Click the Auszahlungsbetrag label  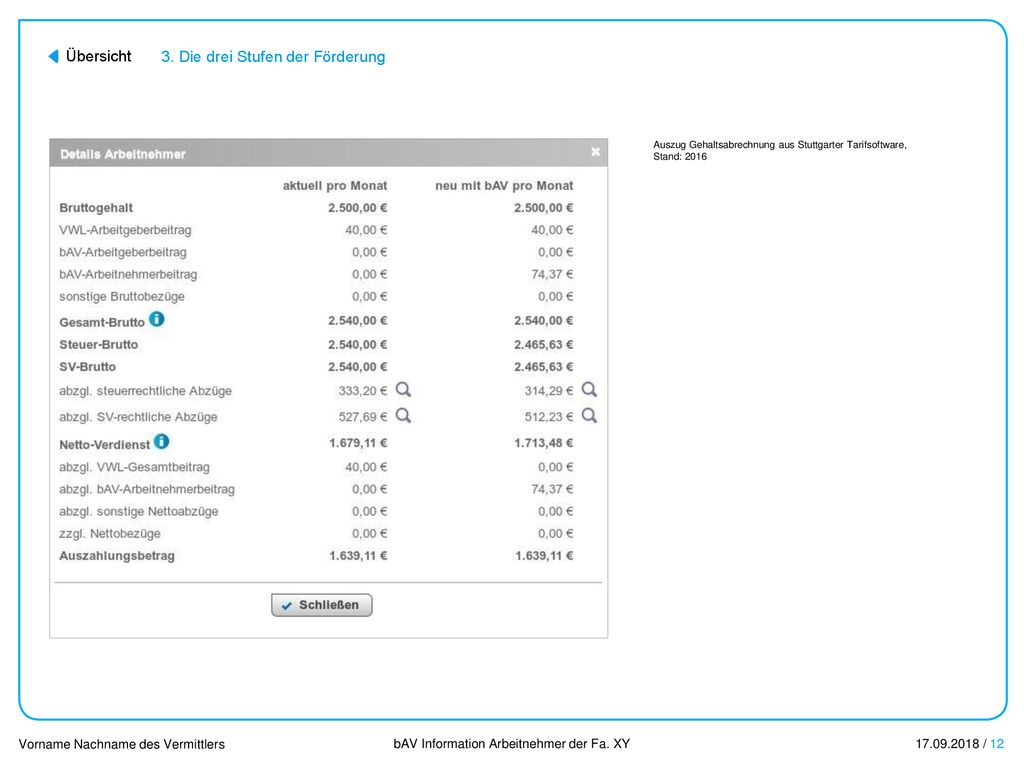tap(117, 556)
